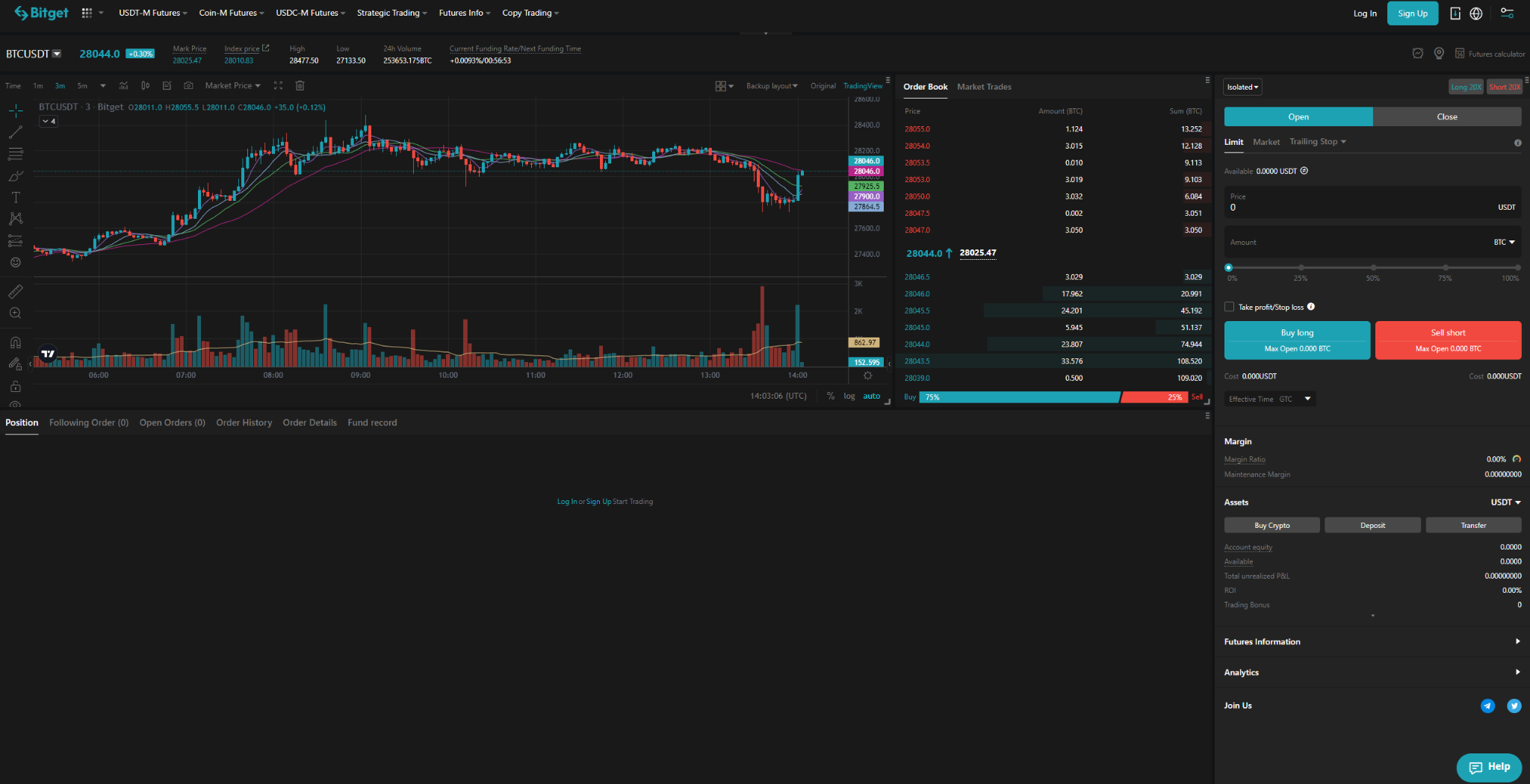The image size is (1530, 784).
Task: Select the brush drawing tool
Action: click(x=16, y=175)
